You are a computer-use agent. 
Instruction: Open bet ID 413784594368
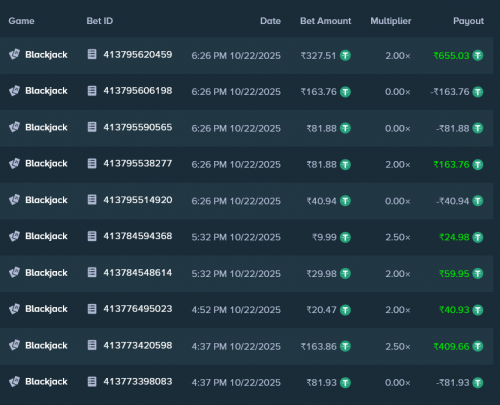pyautogui.click(x=138, y=236)
